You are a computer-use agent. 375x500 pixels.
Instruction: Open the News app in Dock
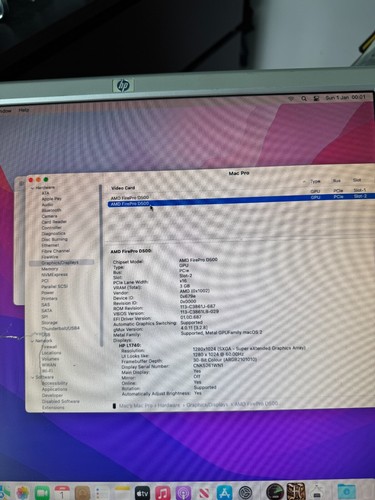pyautogui.click(x=204, y=493)
